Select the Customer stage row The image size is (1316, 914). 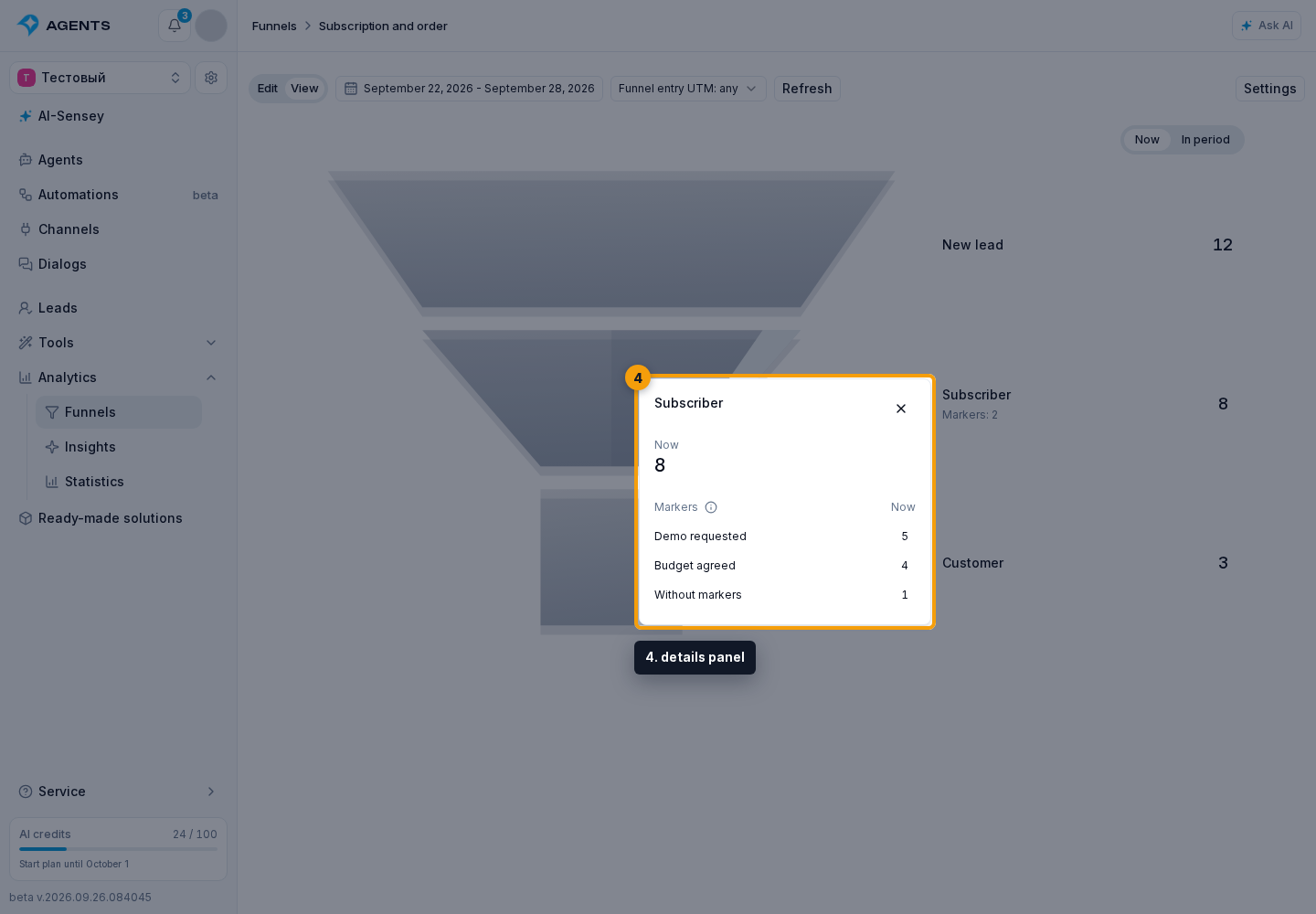(1088, 563)
